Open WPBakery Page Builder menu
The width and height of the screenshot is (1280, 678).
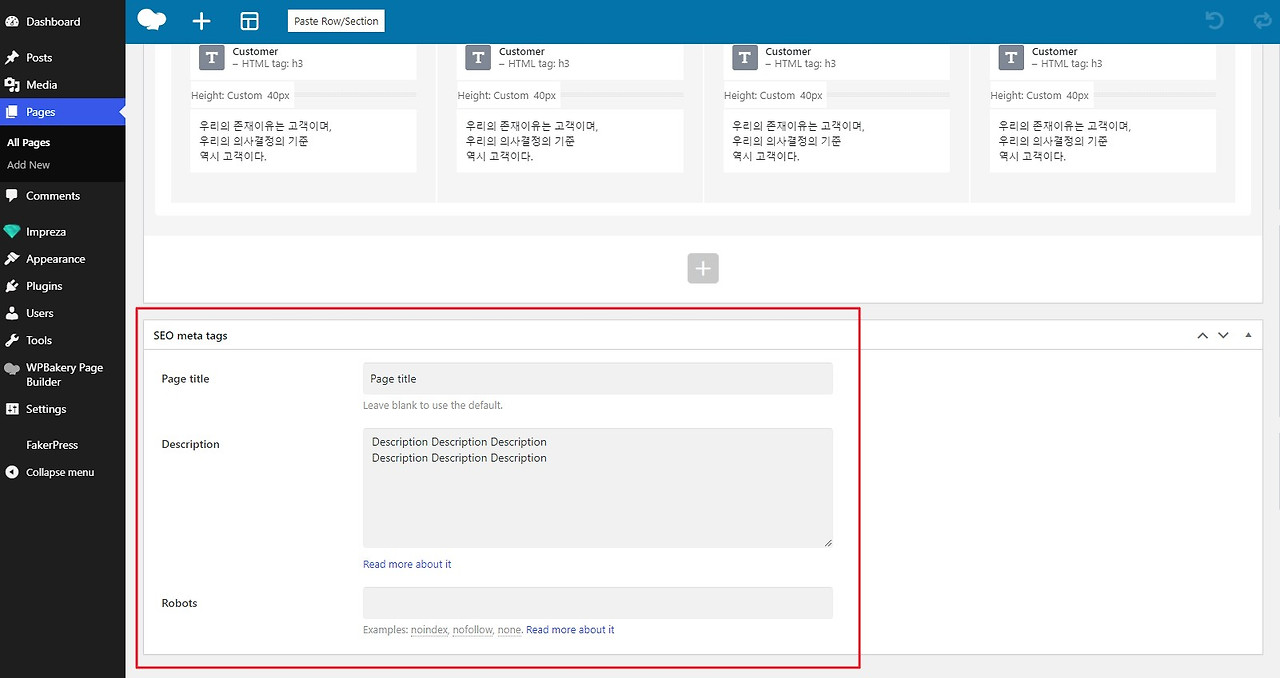(64, 375)
